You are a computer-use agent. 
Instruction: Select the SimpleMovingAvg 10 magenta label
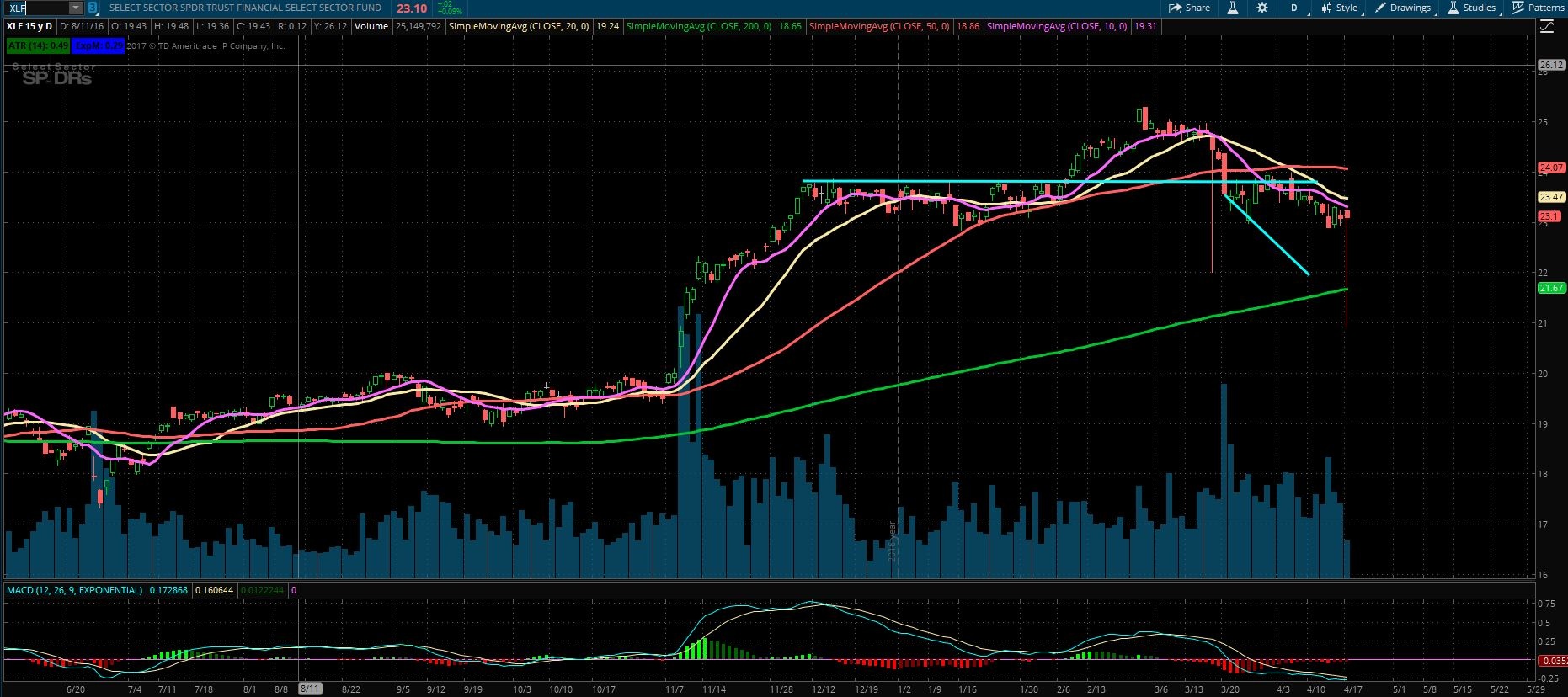point(1057,26)
